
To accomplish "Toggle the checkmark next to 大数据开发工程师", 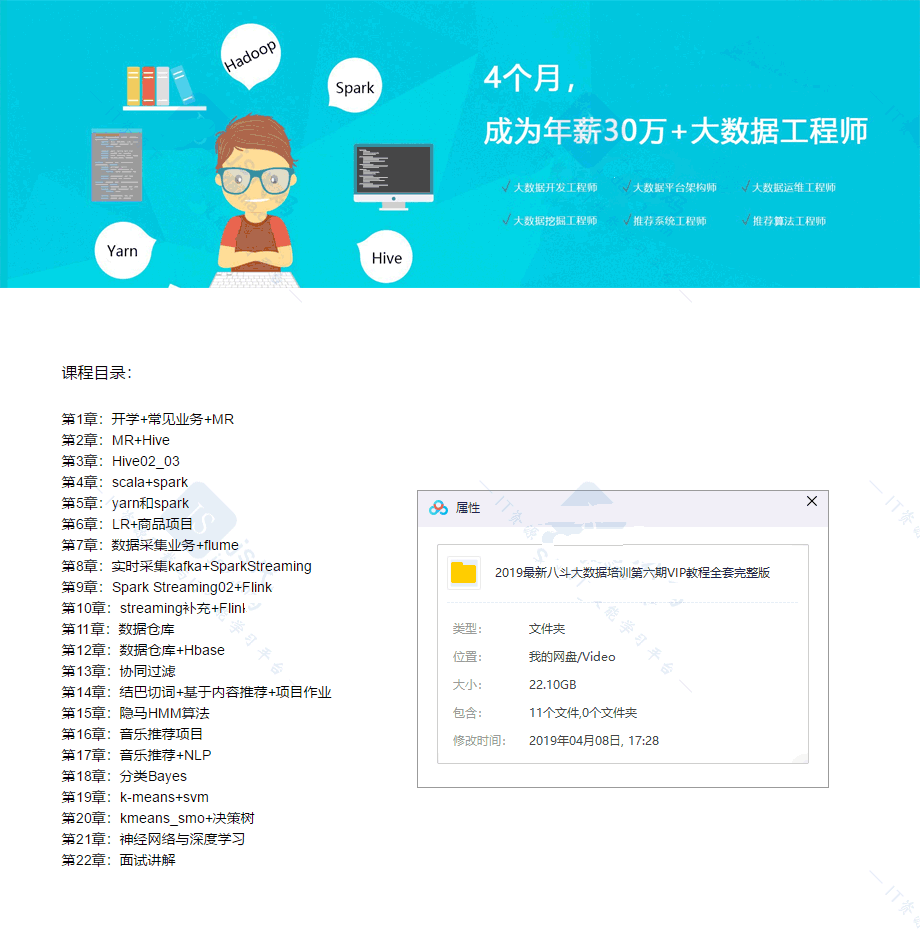I will click(505, 186).
